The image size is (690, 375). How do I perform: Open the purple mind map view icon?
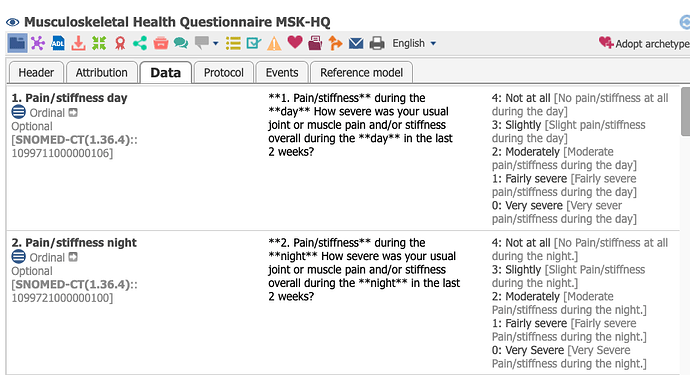[x=38, y=43]
